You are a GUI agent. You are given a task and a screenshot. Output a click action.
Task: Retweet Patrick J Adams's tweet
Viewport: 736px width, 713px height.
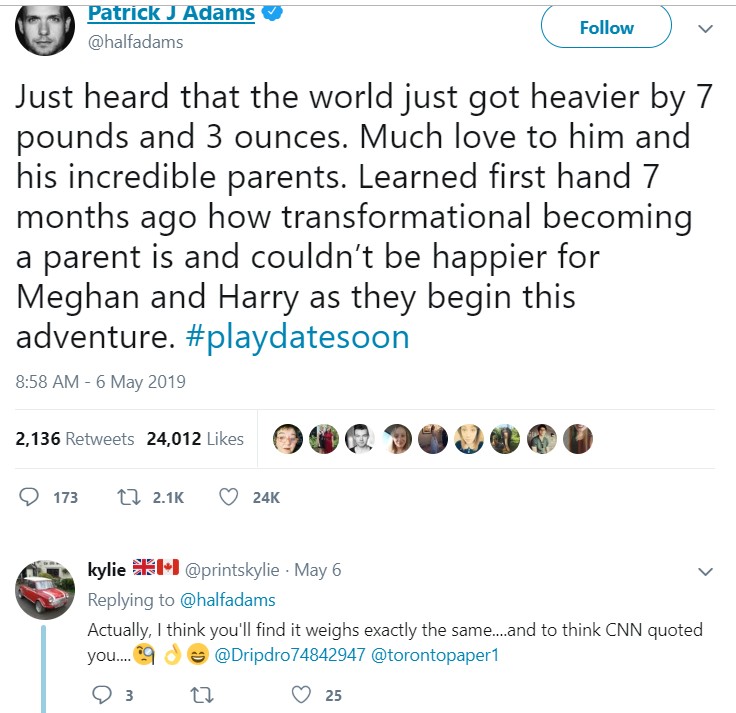[129, 497]
